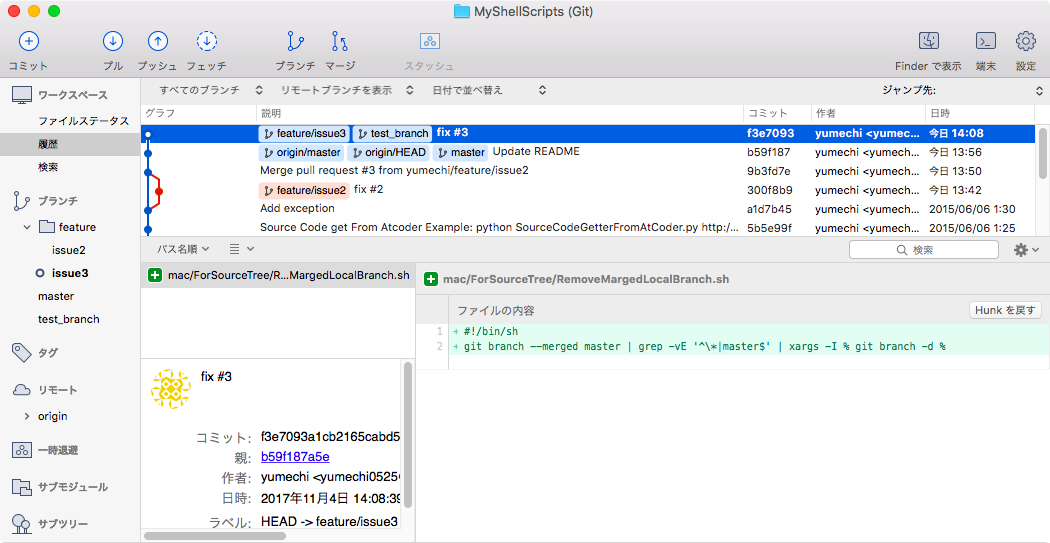The image size is (1050, 543).
Task: Click the Remotes (リモート) cloud icon
Action: coord(22,390)
